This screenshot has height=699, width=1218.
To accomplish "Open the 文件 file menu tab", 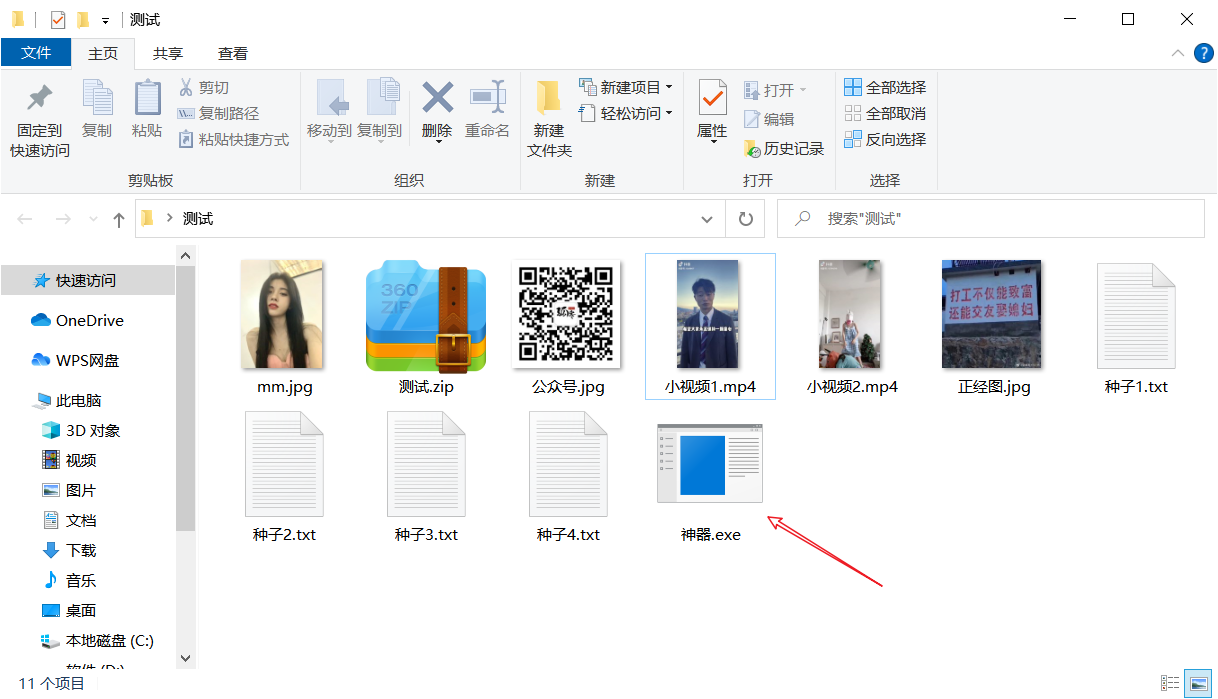I will [36, 53].
